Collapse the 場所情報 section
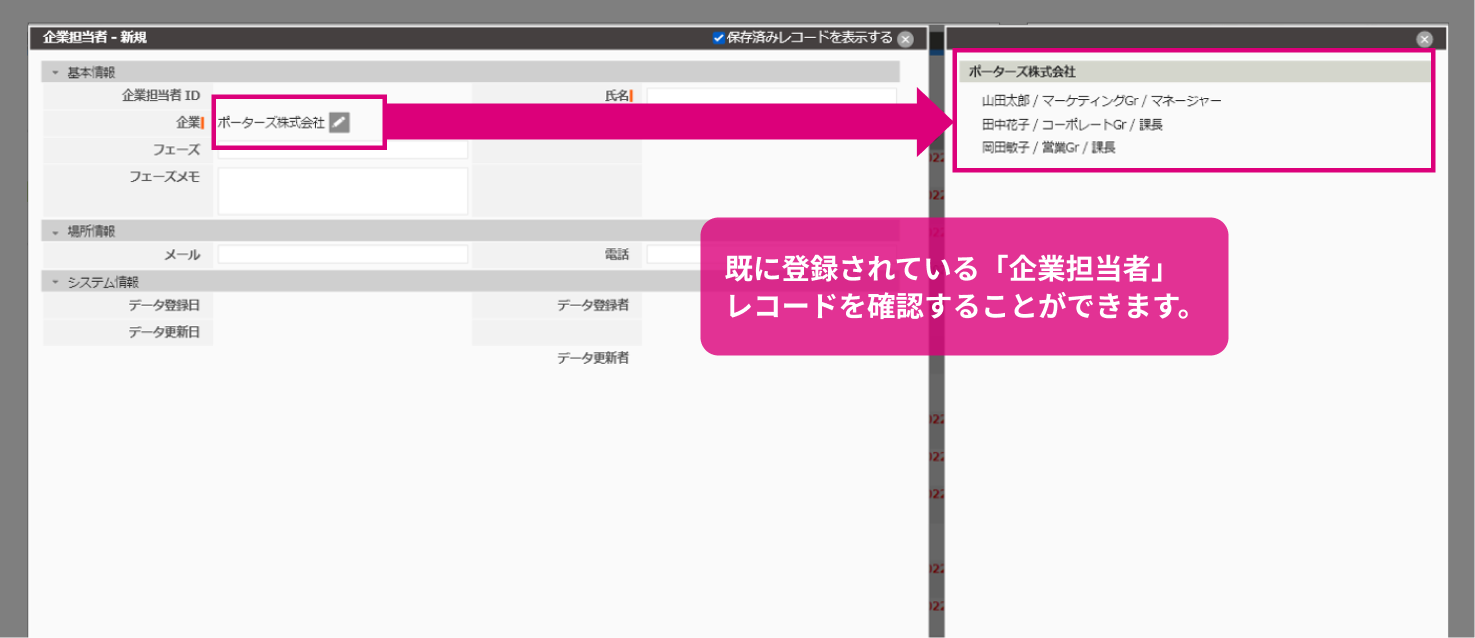Screen dimensions: 1475x638 click(x=53, y=229)
